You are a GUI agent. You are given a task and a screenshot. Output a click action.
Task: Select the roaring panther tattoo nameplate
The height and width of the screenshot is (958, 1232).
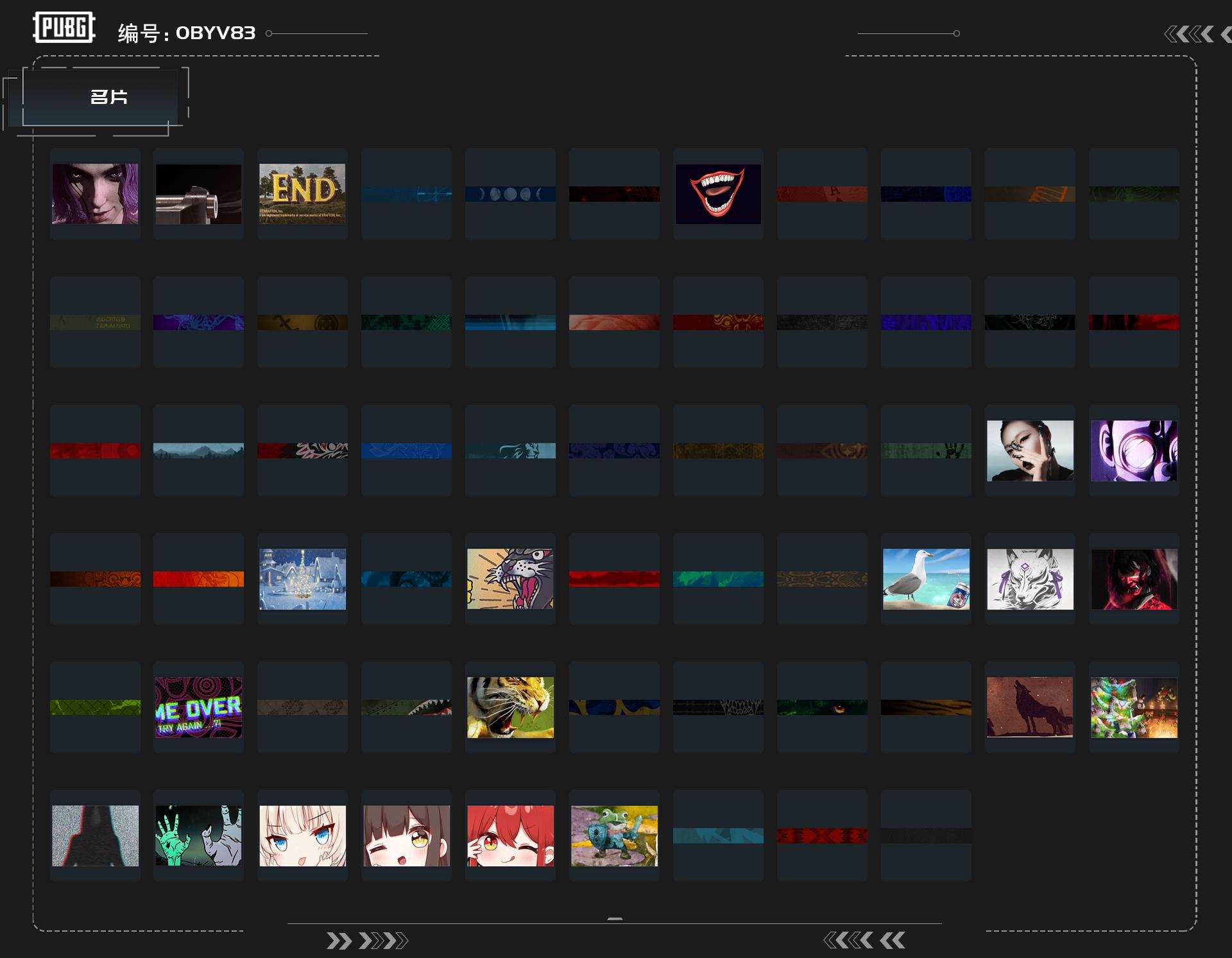[x=510, y=579]
